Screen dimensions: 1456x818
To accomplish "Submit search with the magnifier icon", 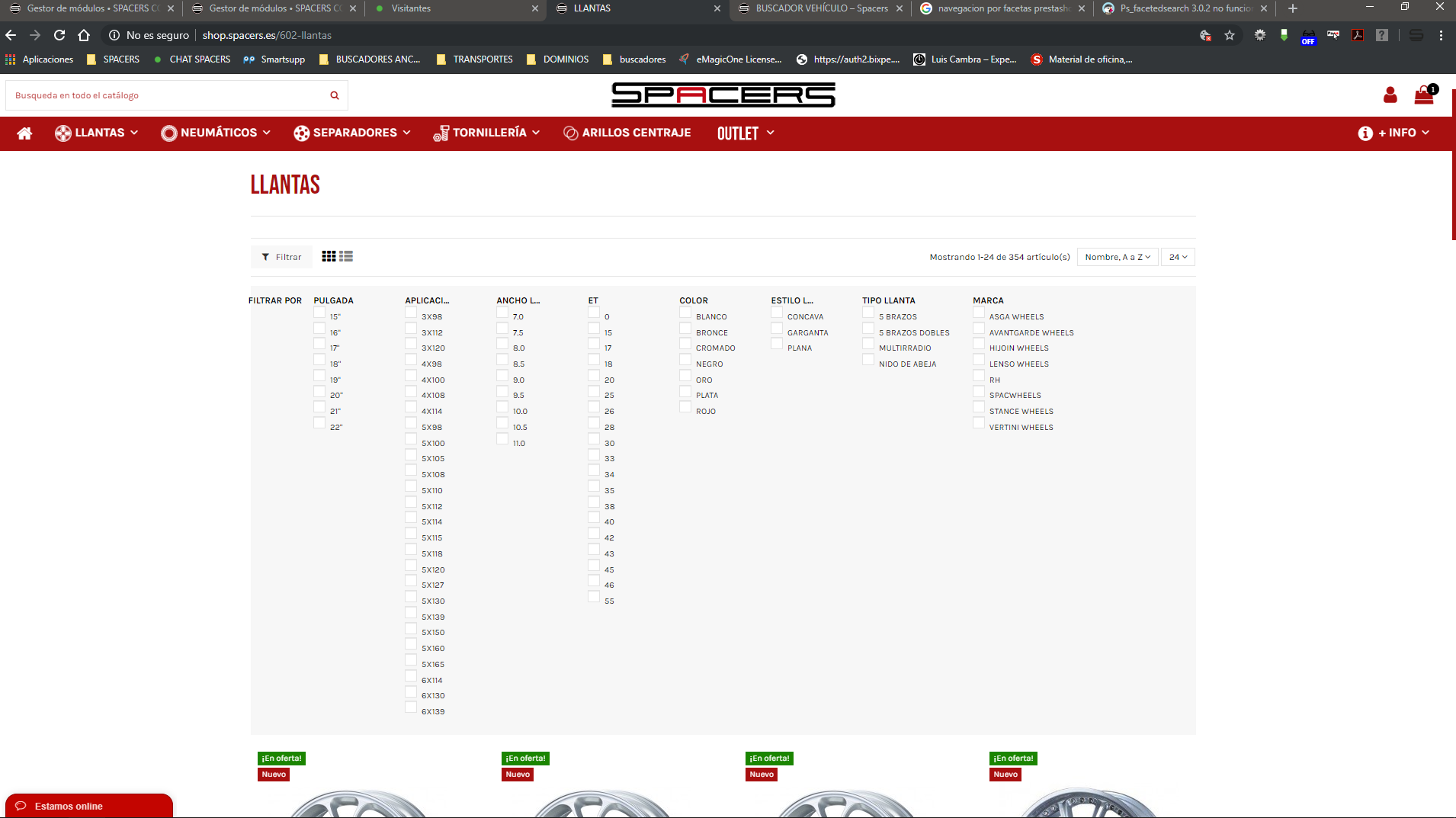I will click(x=334, y=95).
